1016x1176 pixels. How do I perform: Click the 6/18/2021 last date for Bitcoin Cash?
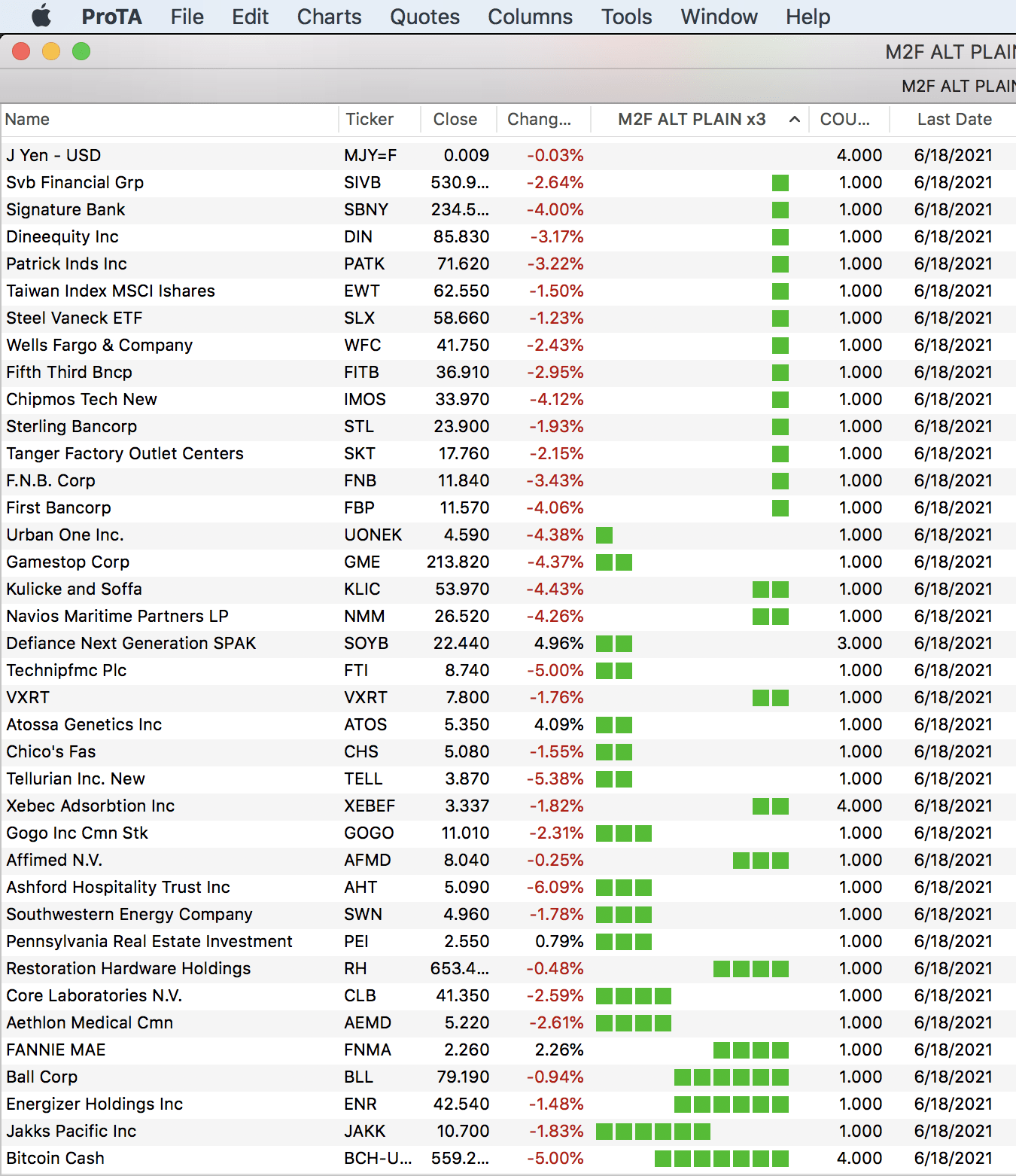(953, 1158)
